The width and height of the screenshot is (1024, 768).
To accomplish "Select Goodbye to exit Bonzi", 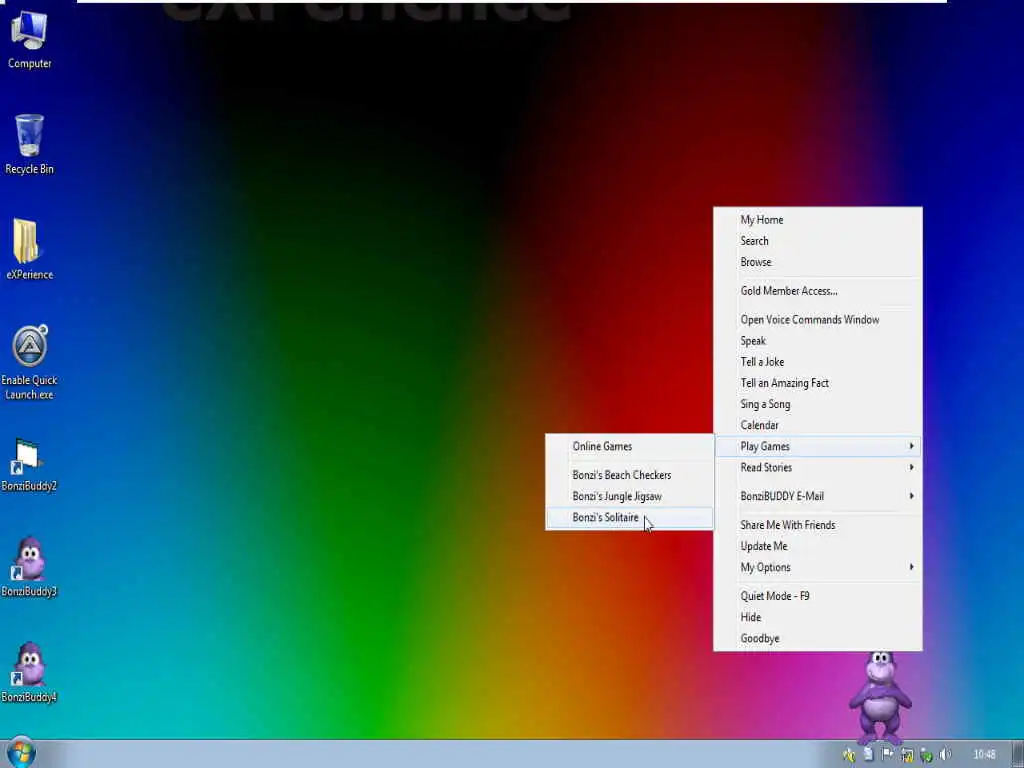I will click(818, 638).
